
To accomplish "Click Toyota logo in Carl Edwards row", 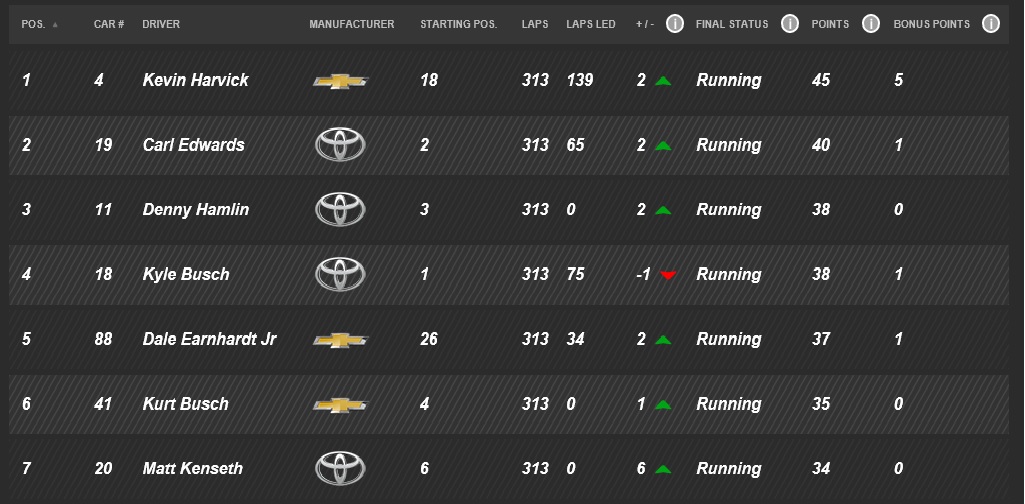I will coord(341,144).
